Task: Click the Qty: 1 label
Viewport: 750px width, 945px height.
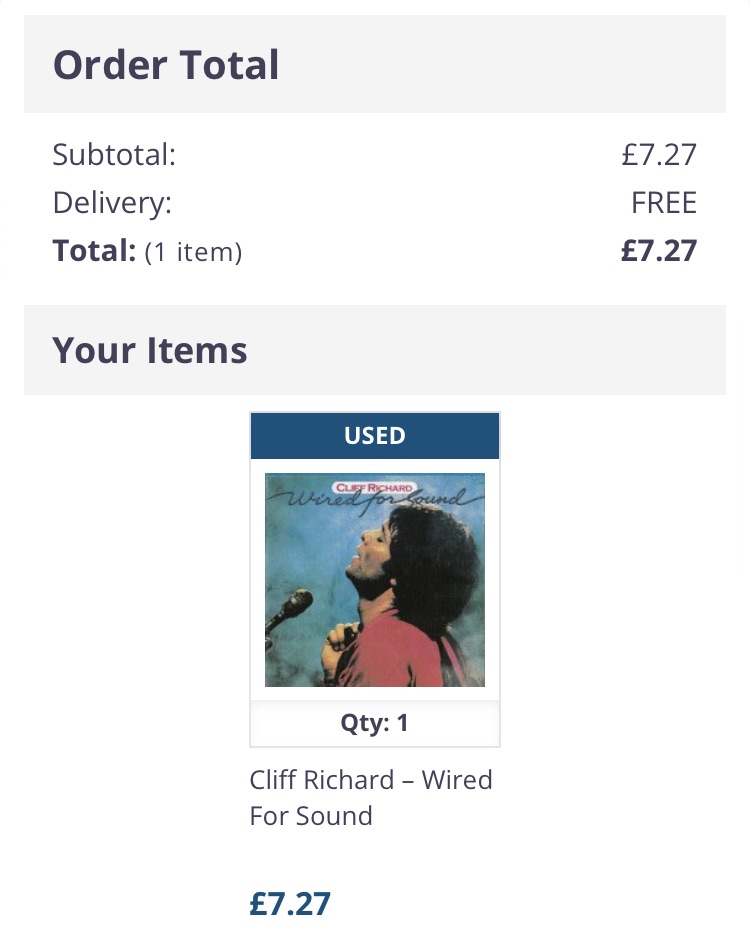Action: click(x=375, y=723)
